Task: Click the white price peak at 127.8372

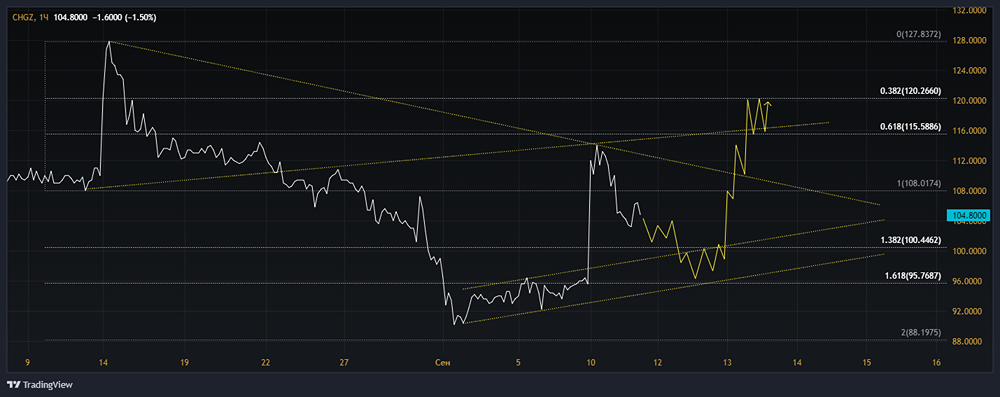Action: [109, 42]
